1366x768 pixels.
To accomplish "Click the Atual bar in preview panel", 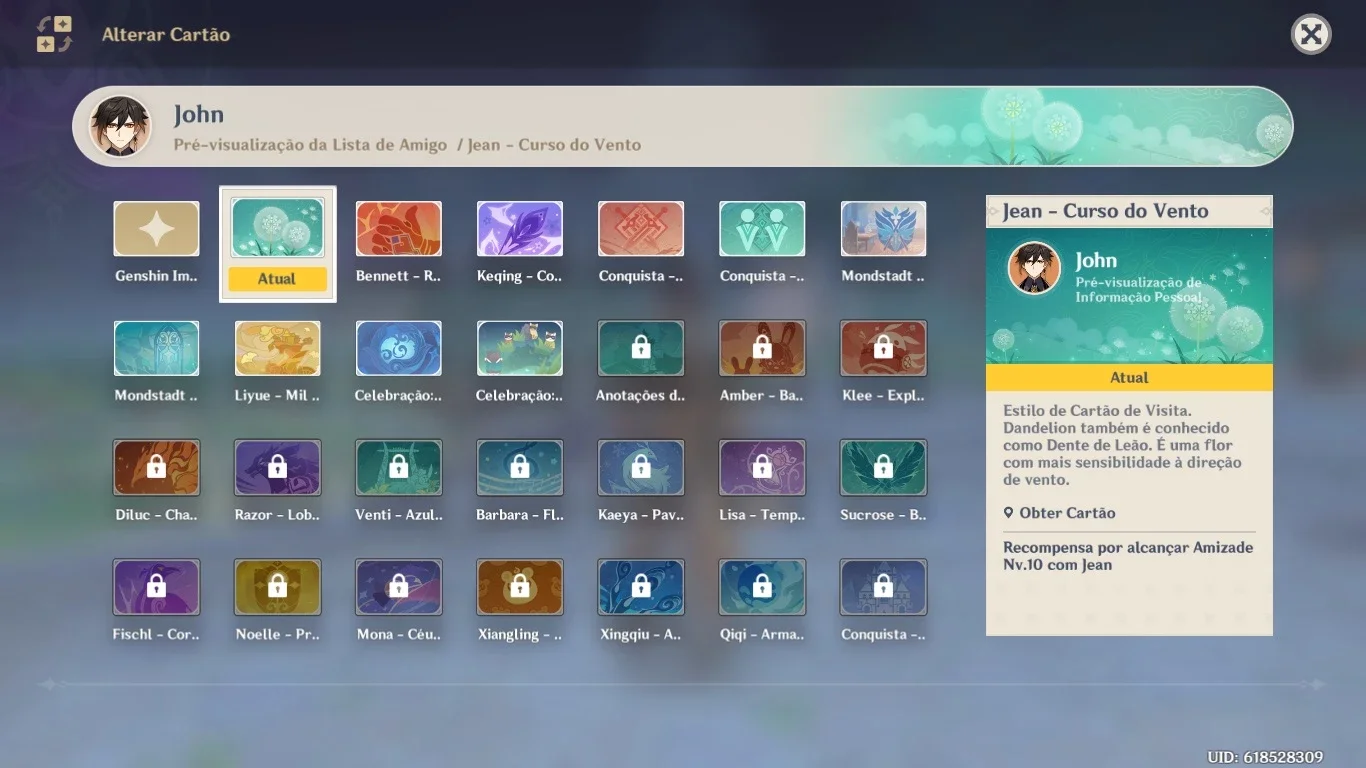I will (1129, 377).
